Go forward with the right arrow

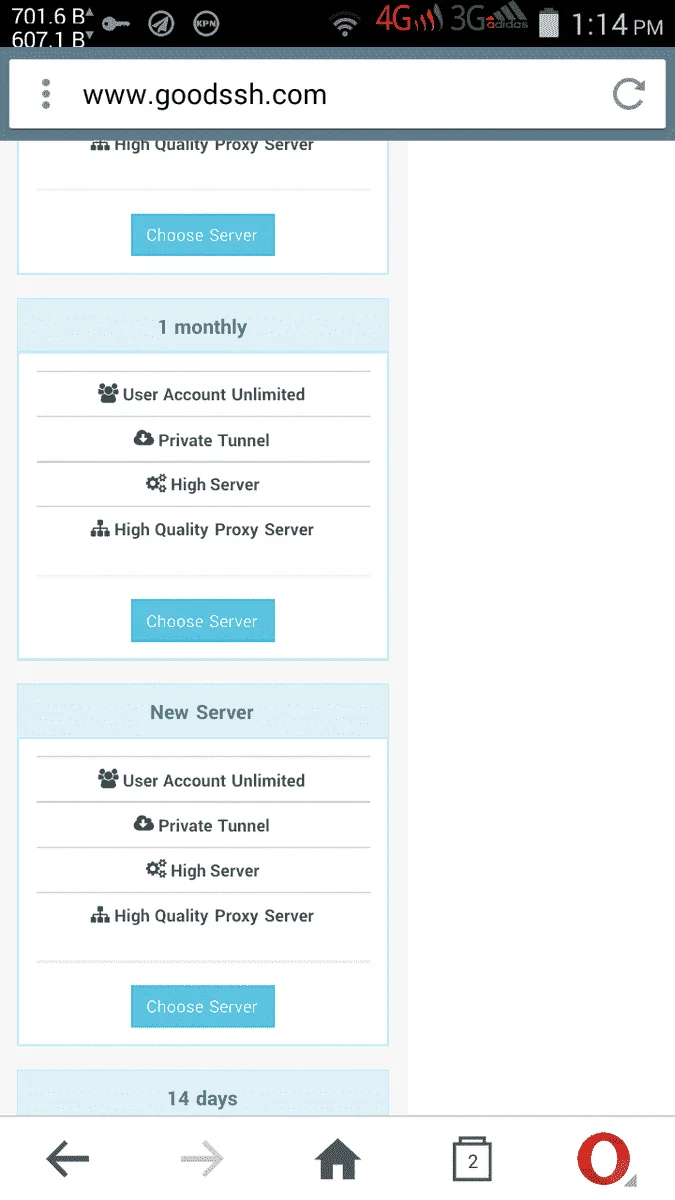click(x=203, y=1160)
